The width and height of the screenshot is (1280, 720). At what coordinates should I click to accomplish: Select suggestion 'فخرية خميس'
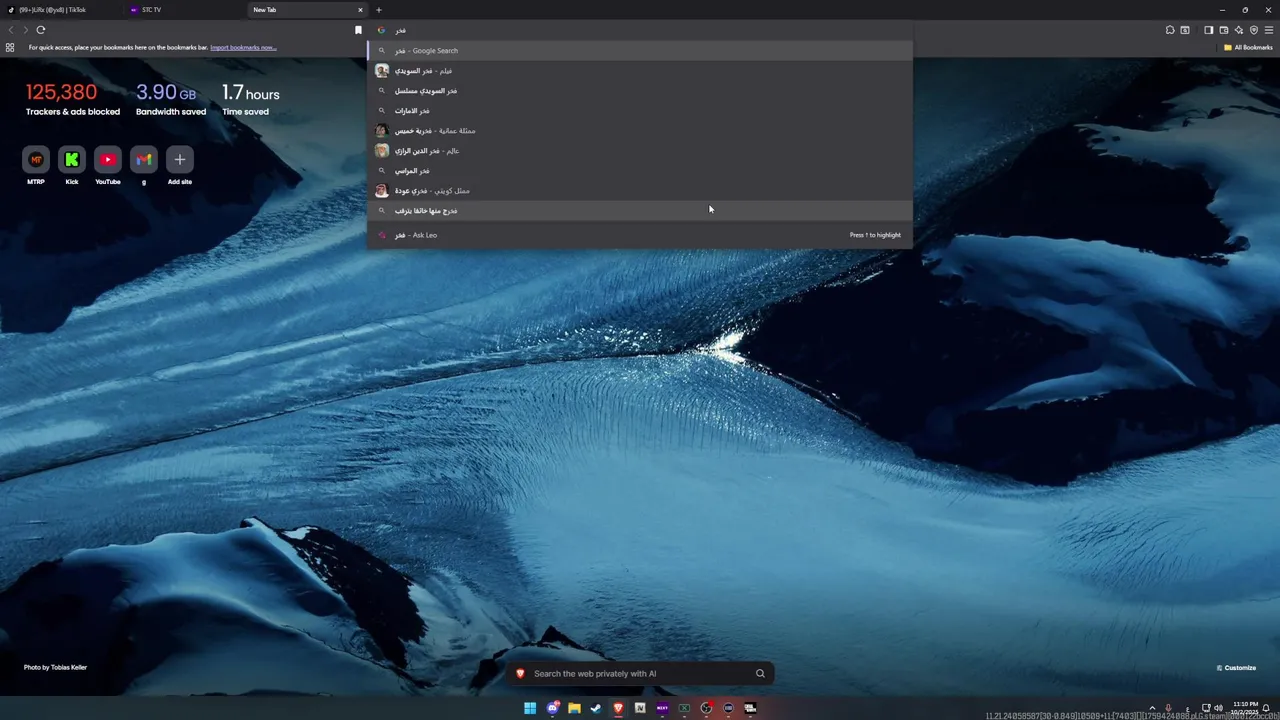[640, 131]
